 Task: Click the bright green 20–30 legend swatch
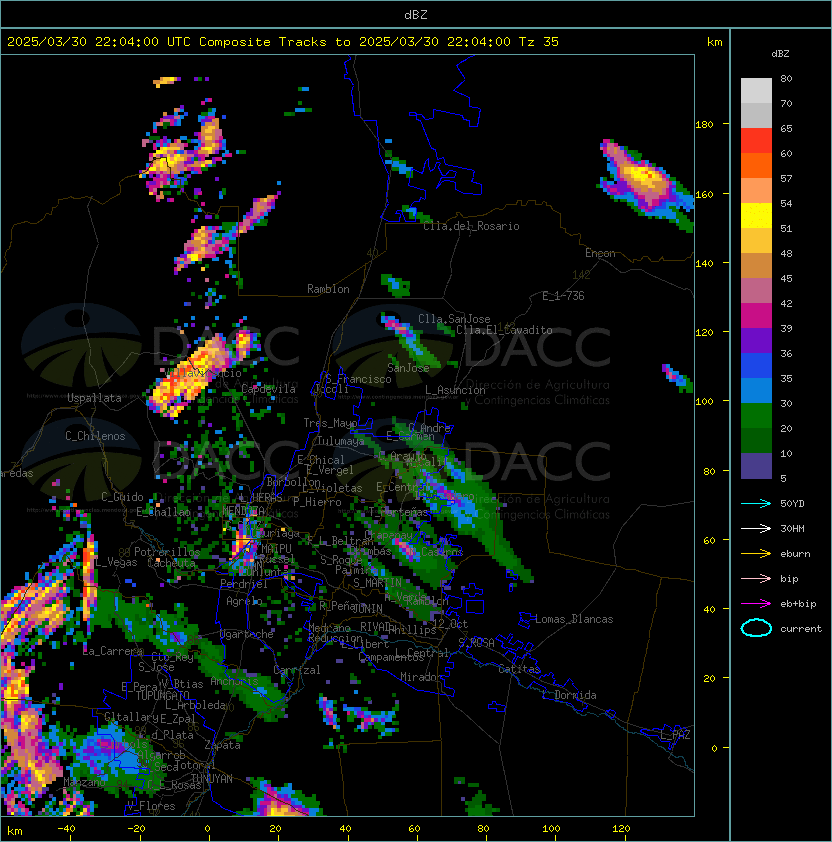[x=756, y=416]
